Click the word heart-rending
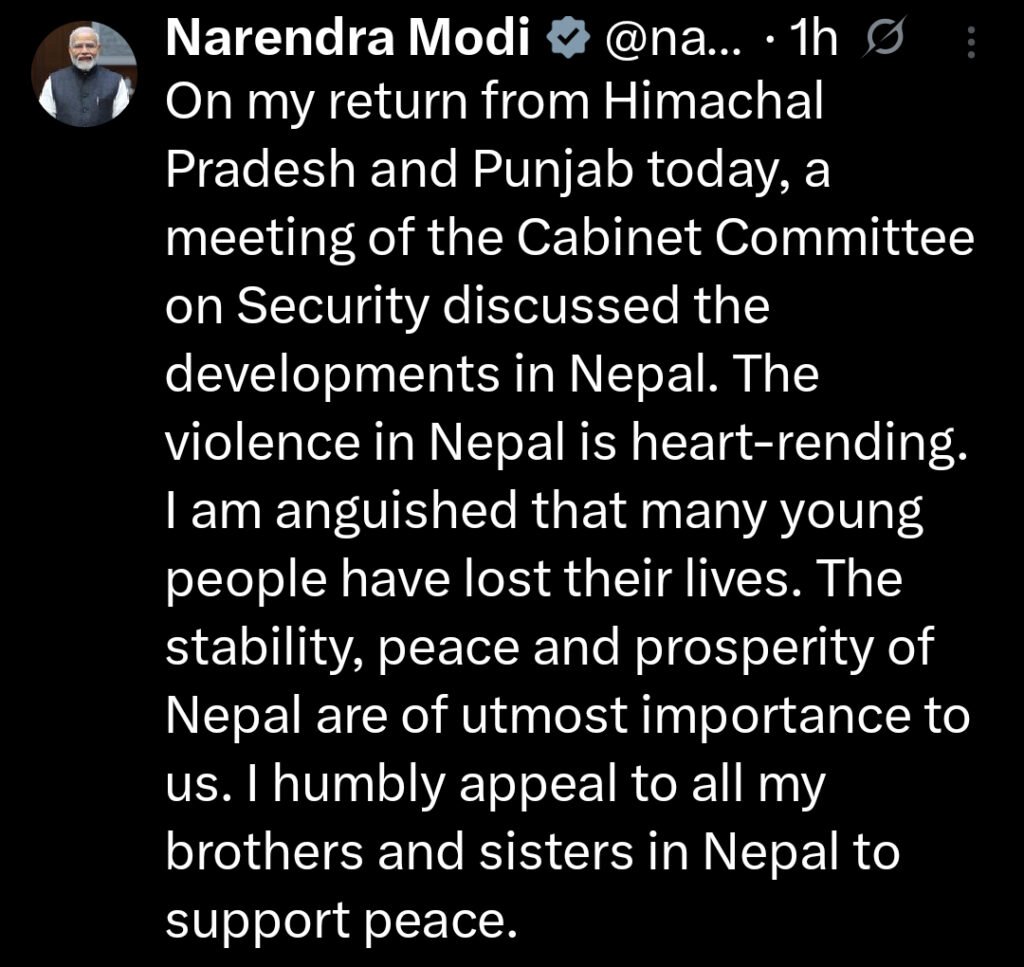The image size is (1024, 967). 797,444
